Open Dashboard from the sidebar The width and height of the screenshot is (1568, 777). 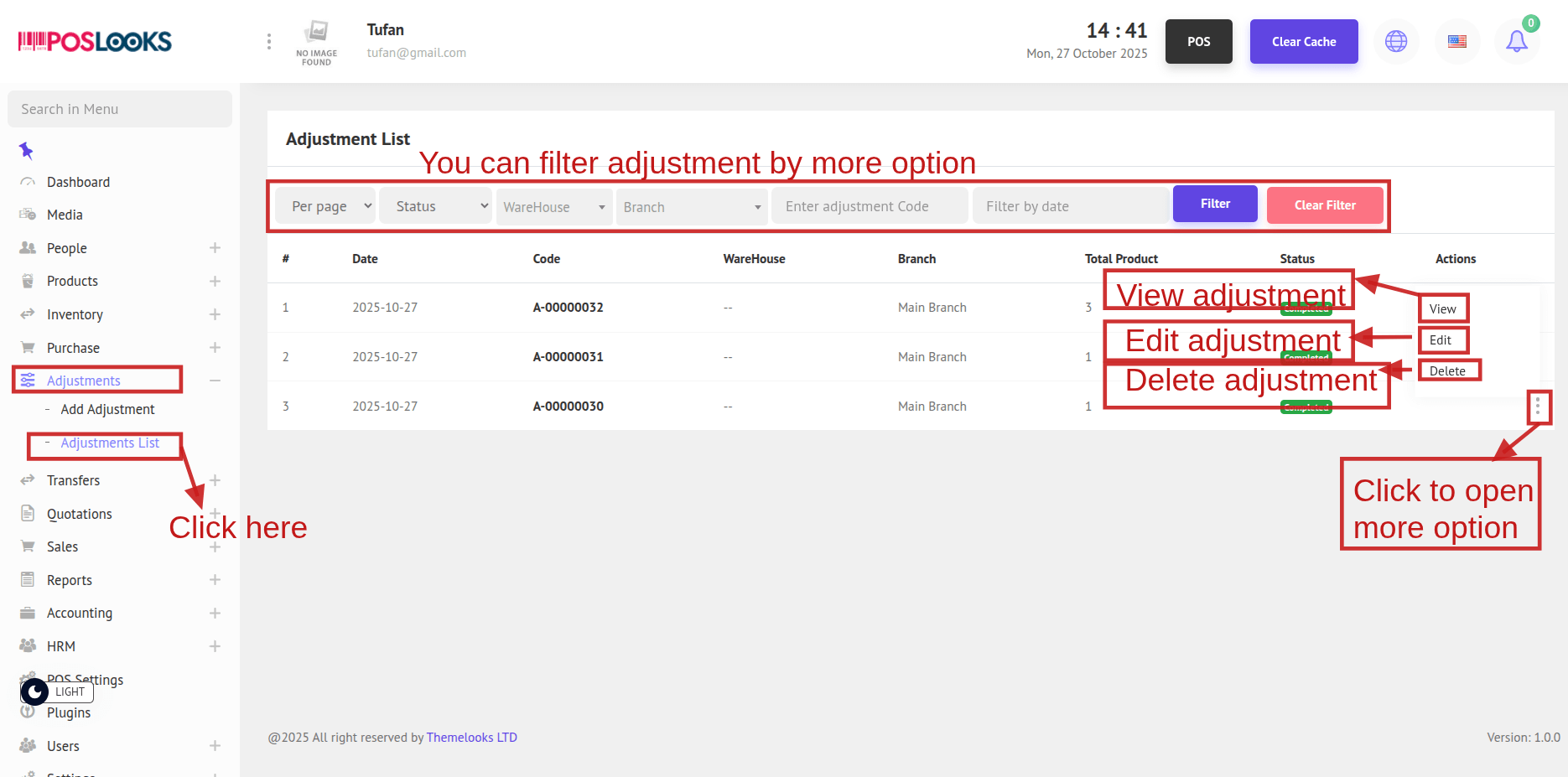78,182
